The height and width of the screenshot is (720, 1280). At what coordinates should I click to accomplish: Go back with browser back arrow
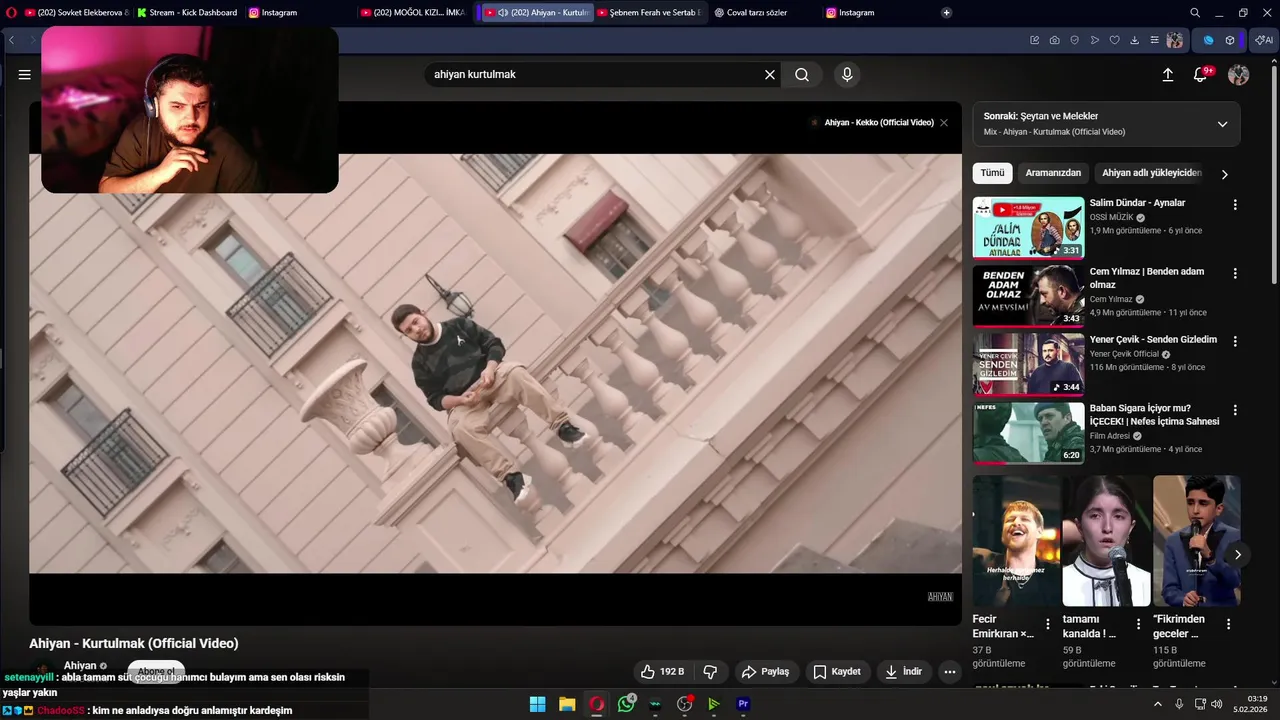12,40
